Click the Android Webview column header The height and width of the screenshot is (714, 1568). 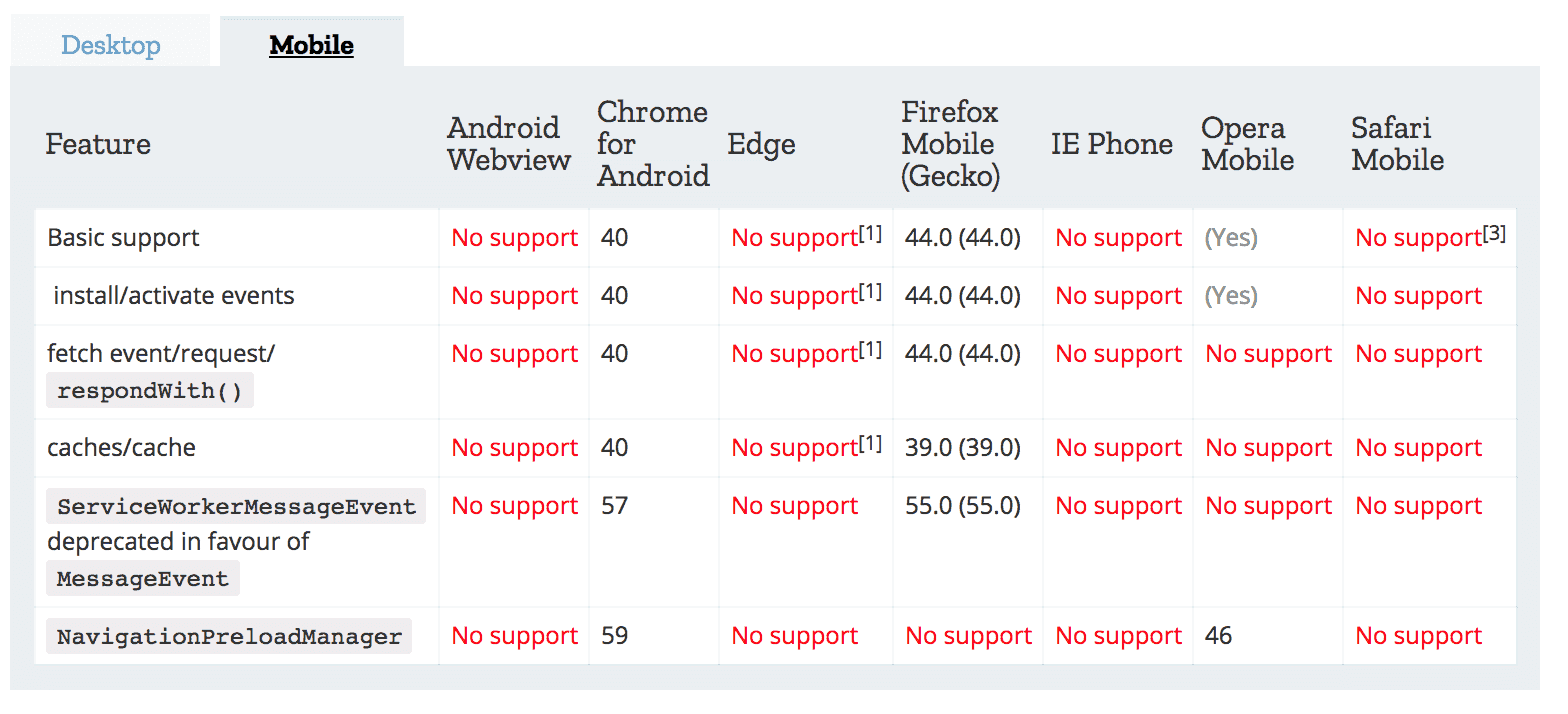click(509, 144)
